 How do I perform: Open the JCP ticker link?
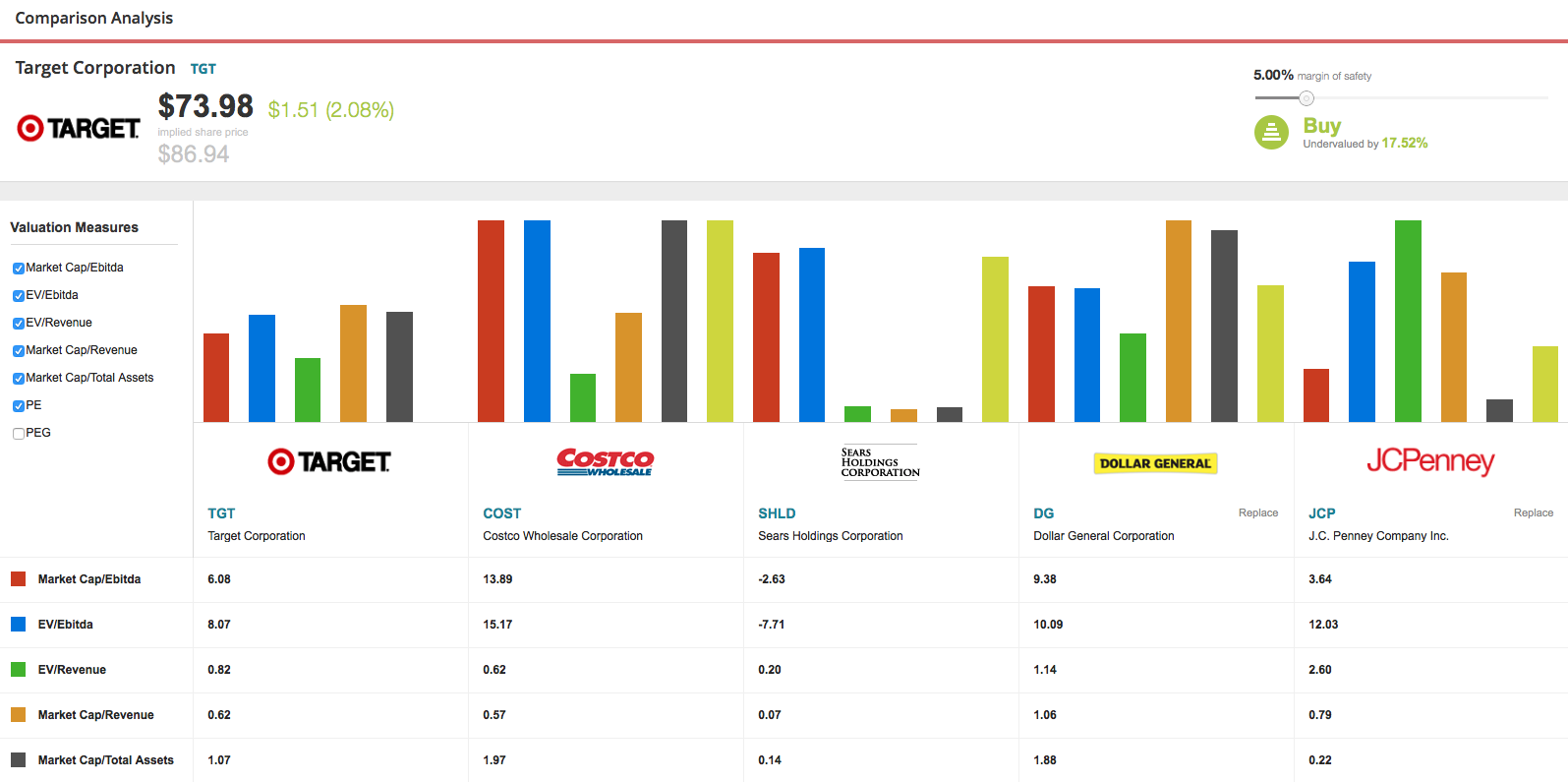click(1322, 513)
